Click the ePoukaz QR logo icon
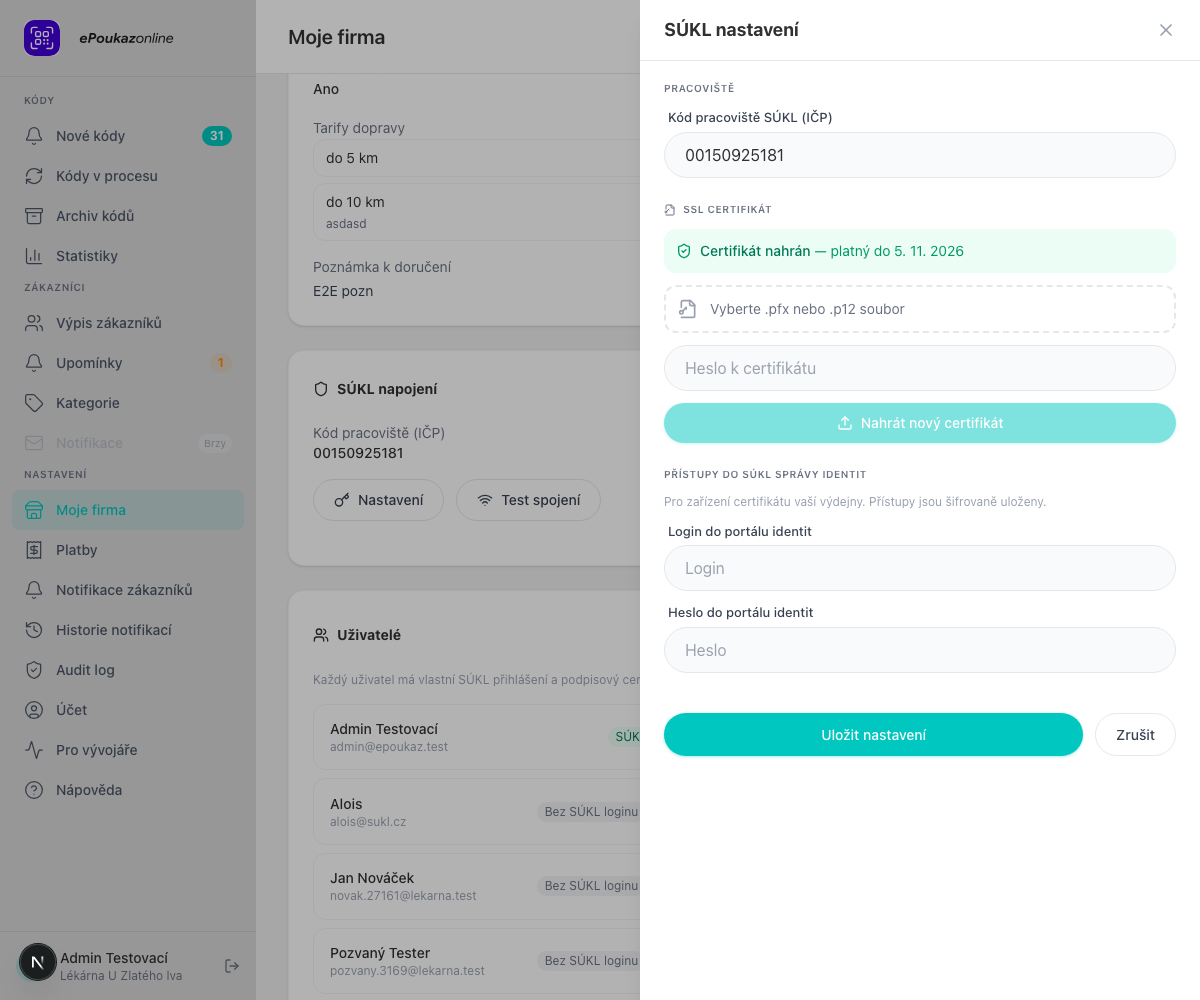The image size is (1200, 1000). (42, 38)
